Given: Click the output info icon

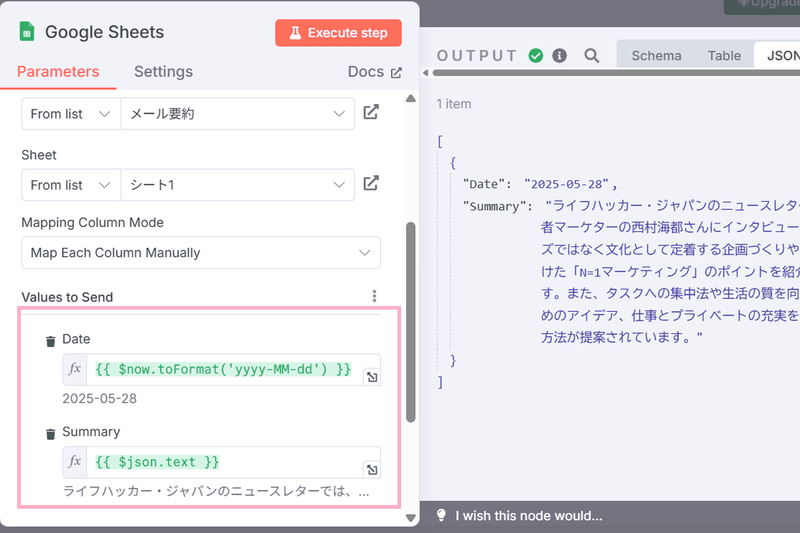Looking at the screenshot, I should 560,56.
